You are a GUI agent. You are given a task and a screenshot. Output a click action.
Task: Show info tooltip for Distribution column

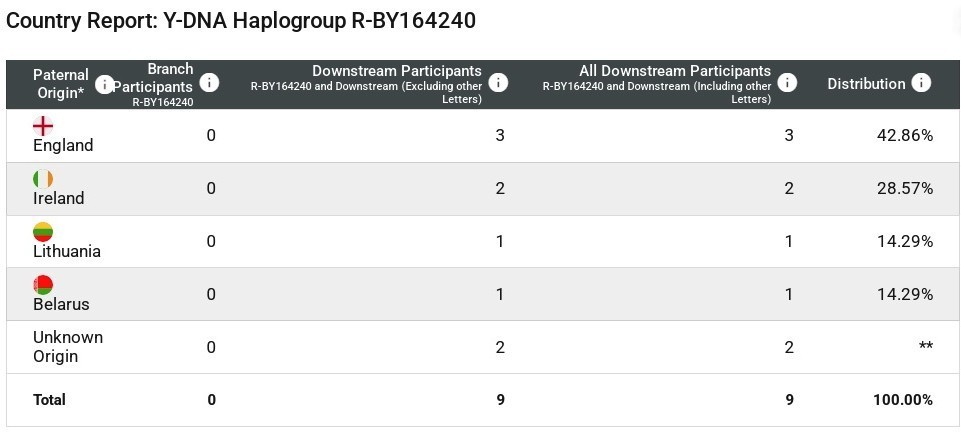pos(921,83)
